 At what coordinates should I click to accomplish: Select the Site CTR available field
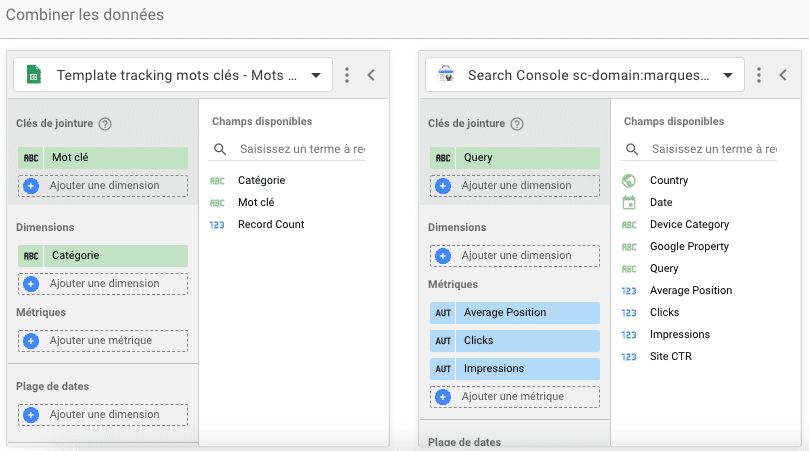pos(670,357)
